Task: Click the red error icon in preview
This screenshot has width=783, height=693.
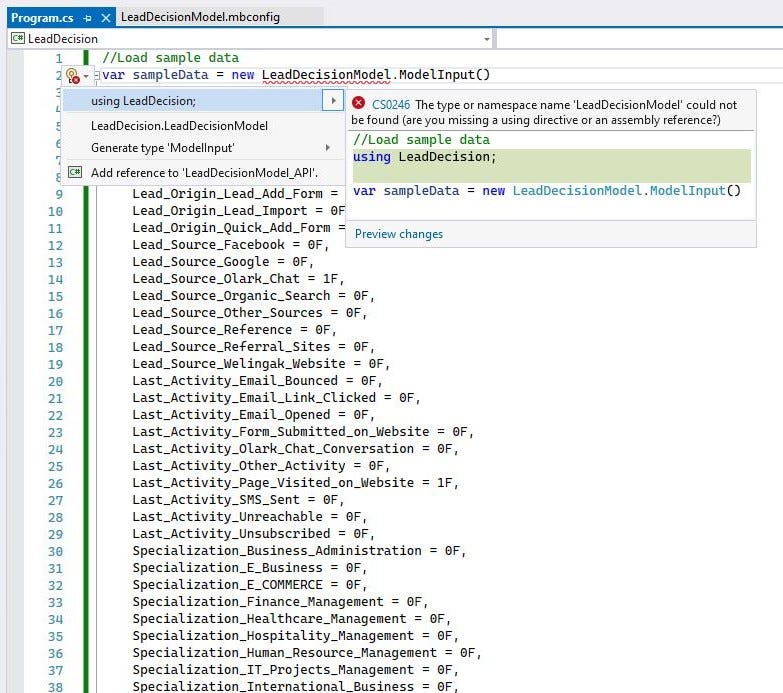Action: click(359, 103)
